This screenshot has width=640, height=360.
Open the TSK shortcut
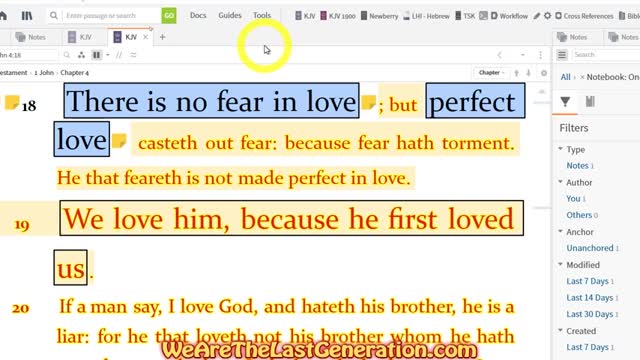[x=465, y=16]
